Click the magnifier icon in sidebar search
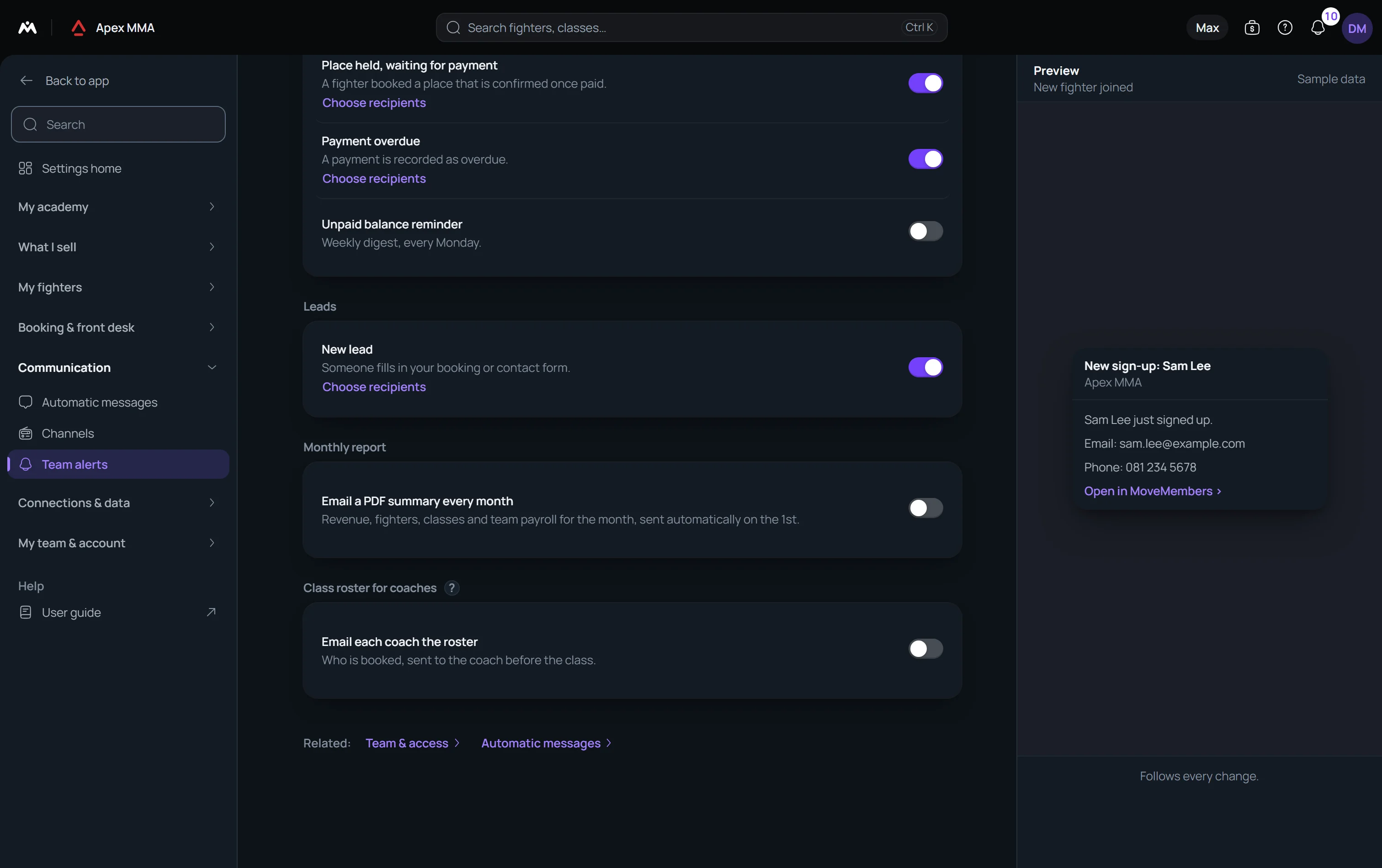 (31, 125)
